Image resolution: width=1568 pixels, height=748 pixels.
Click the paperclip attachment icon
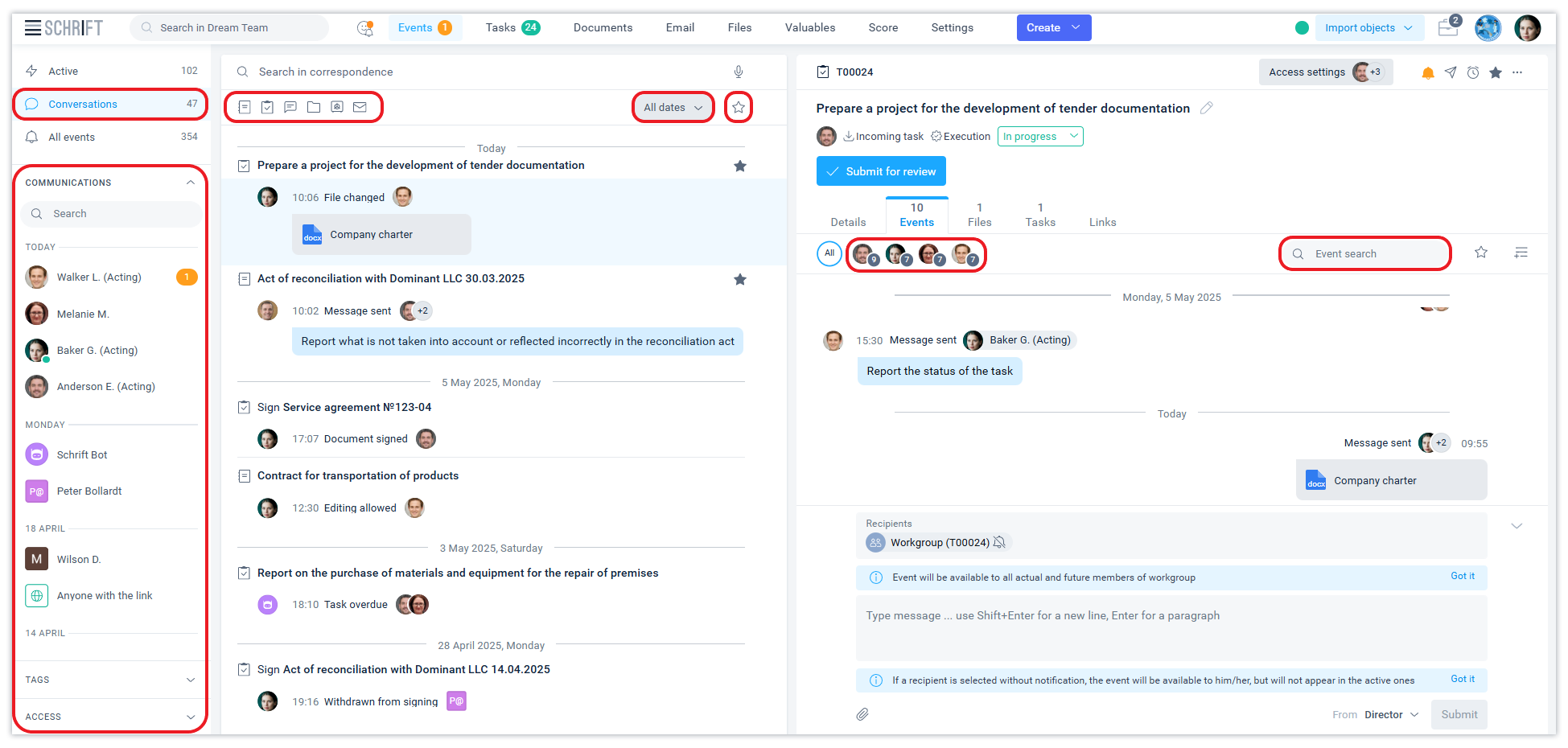pos(862,714)
